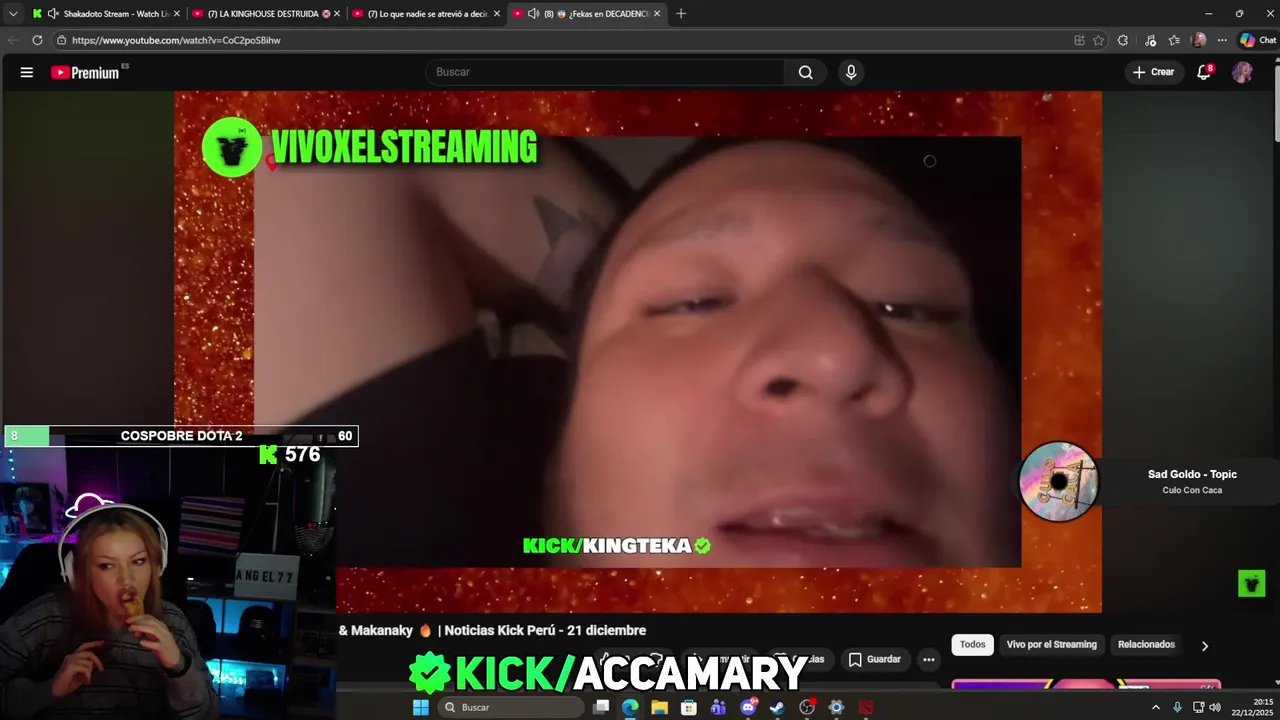The image size is (1280, 720).
Task: Close the LA KINGHOUSE DESTRUIDA tab
Action: click(336, 13)
